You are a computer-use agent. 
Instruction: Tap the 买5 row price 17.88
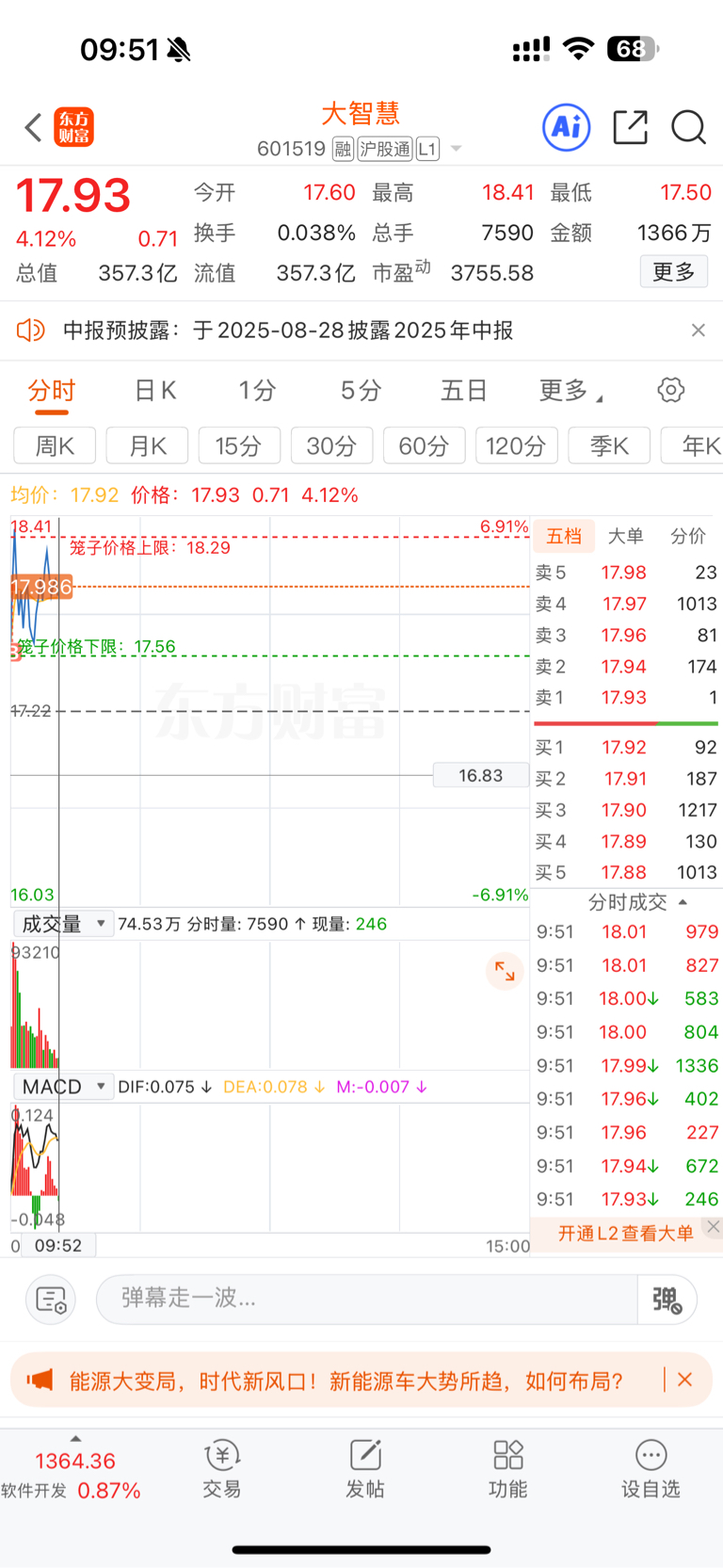click(624, 873)
